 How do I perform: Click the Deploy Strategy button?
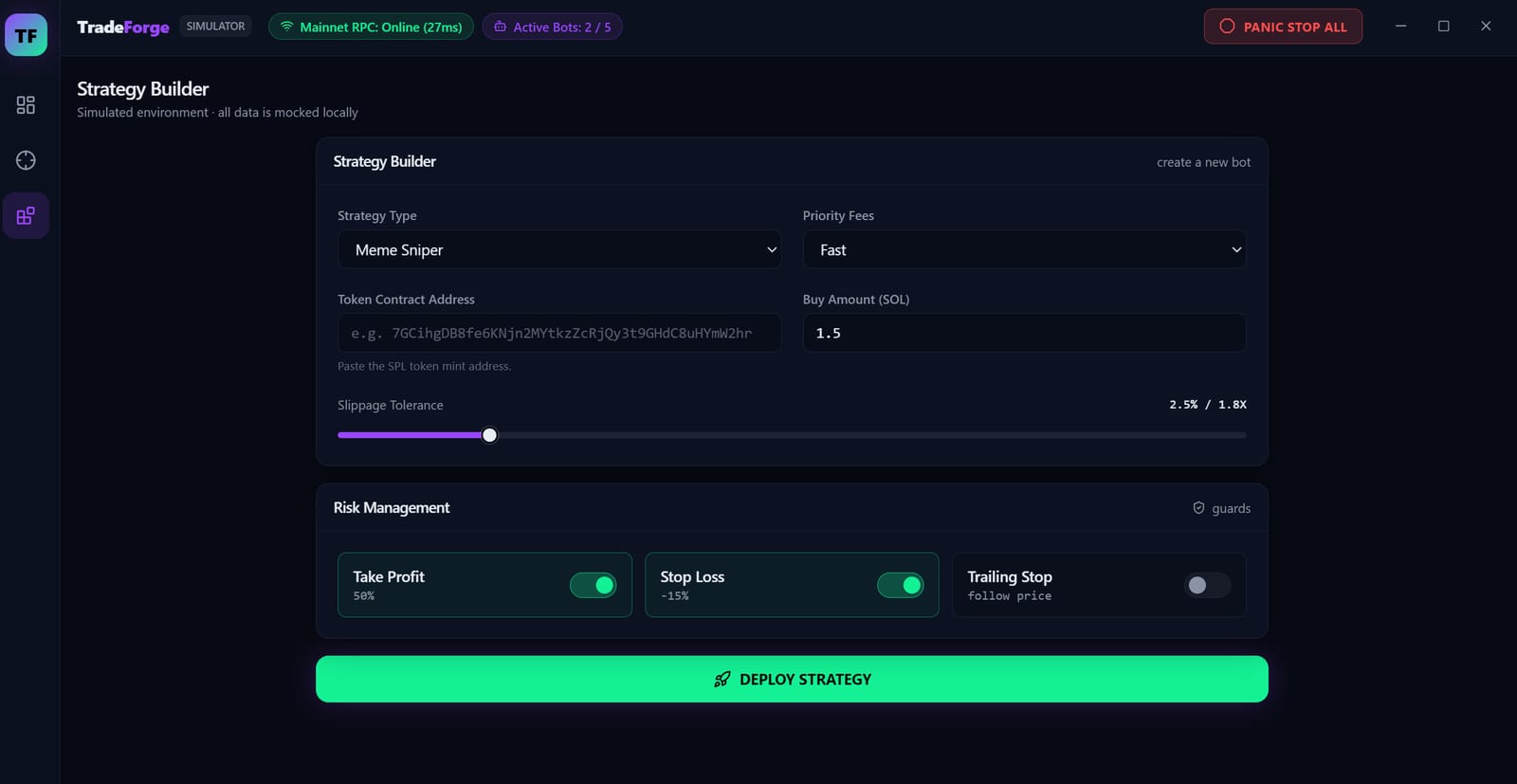point(792,679)
